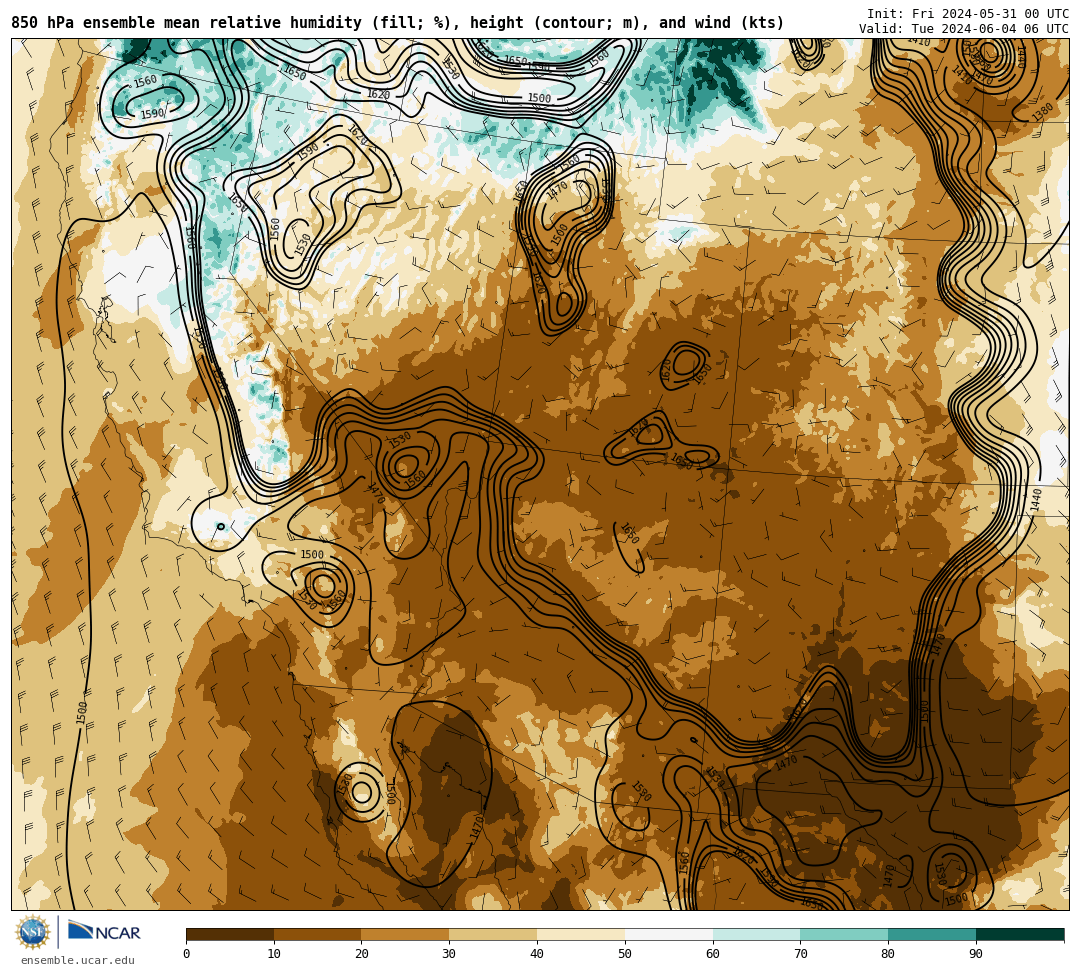The width and height of the screenshot is (1080, 973).
Task: Click the 'Valid: Tue 2024-06-04 06 UTC' text
Action: 964,29
